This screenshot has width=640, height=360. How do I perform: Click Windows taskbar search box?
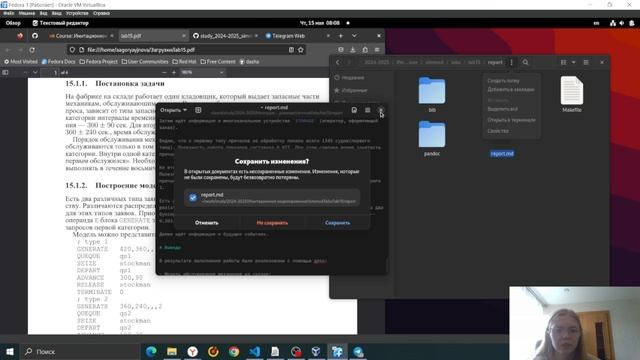[80, 352]
